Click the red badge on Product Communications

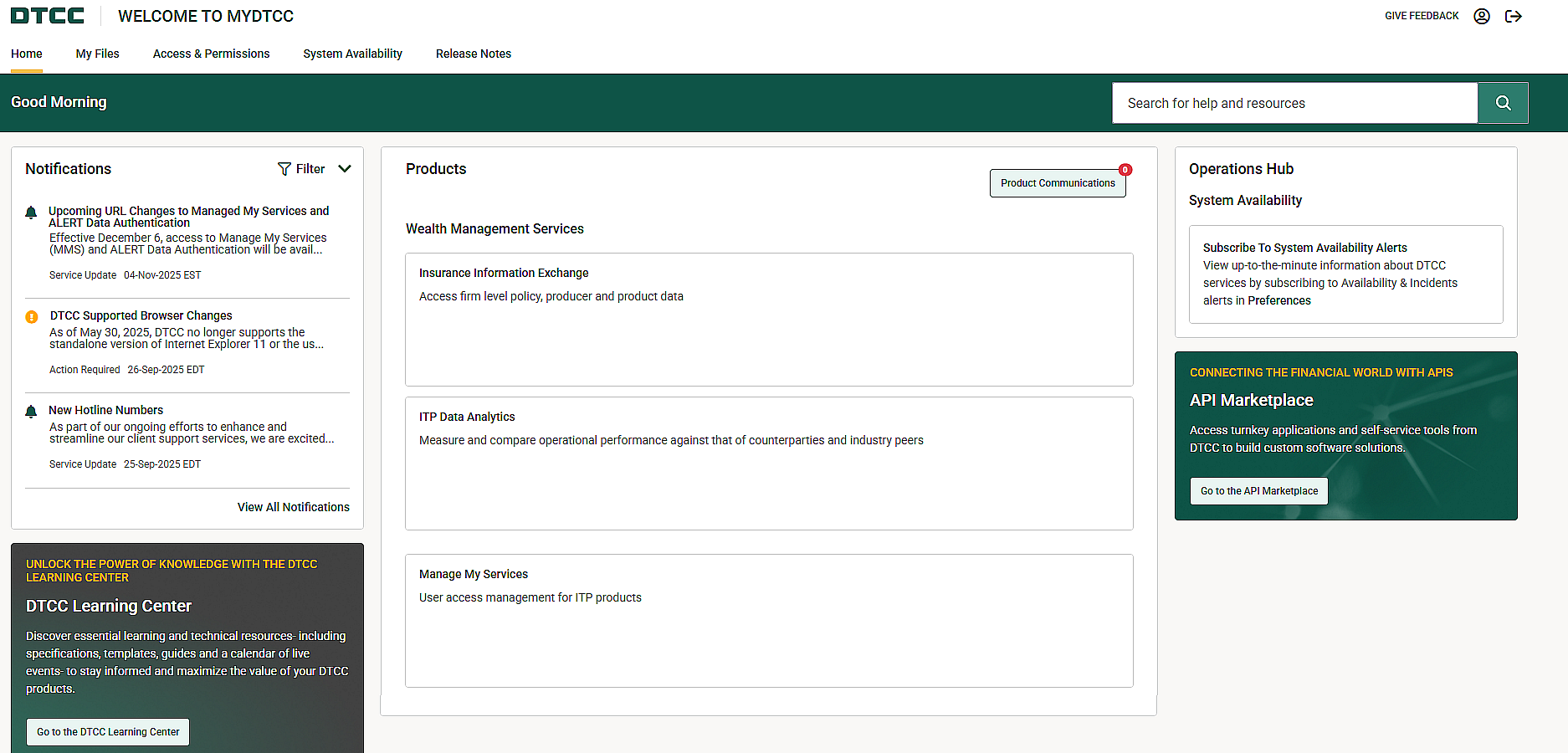pyautogui.click(x=1125, y=170)
